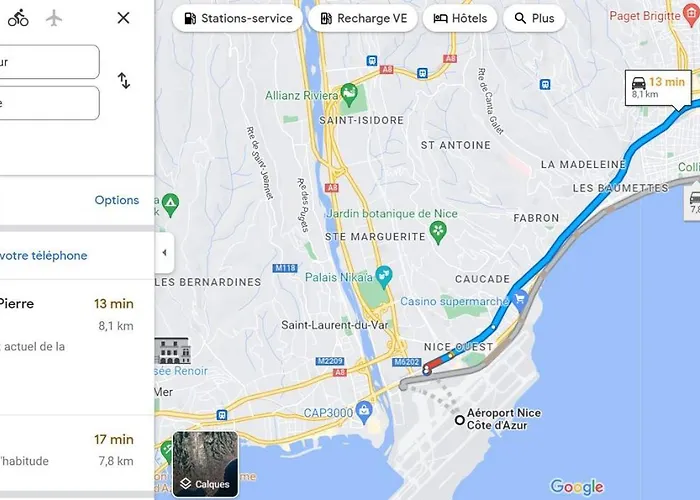Collapse the side panel with the arrow tab
Screen dimensions: 700x500
164,253
